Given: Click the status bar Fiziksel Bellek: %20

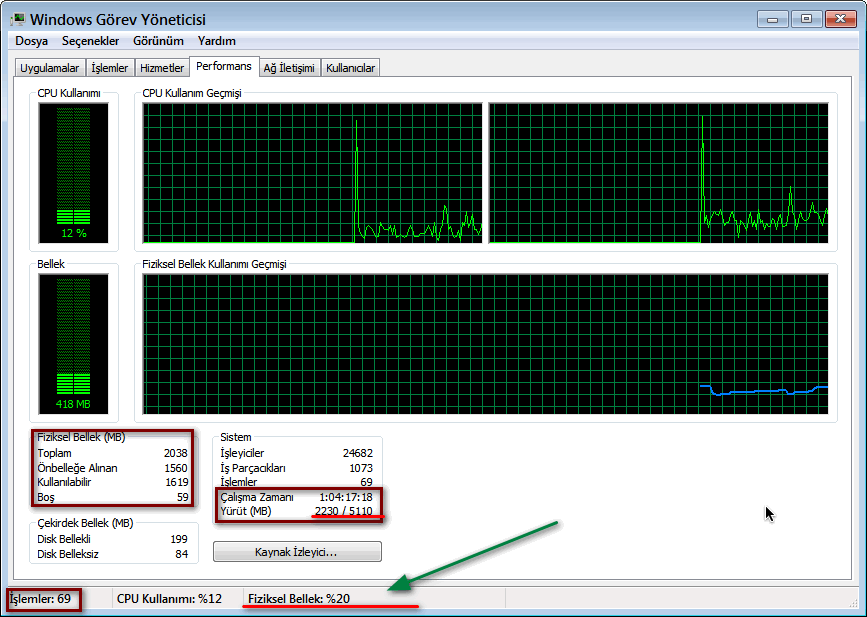Looking at the screenshot, I should (x=299, y=599).
